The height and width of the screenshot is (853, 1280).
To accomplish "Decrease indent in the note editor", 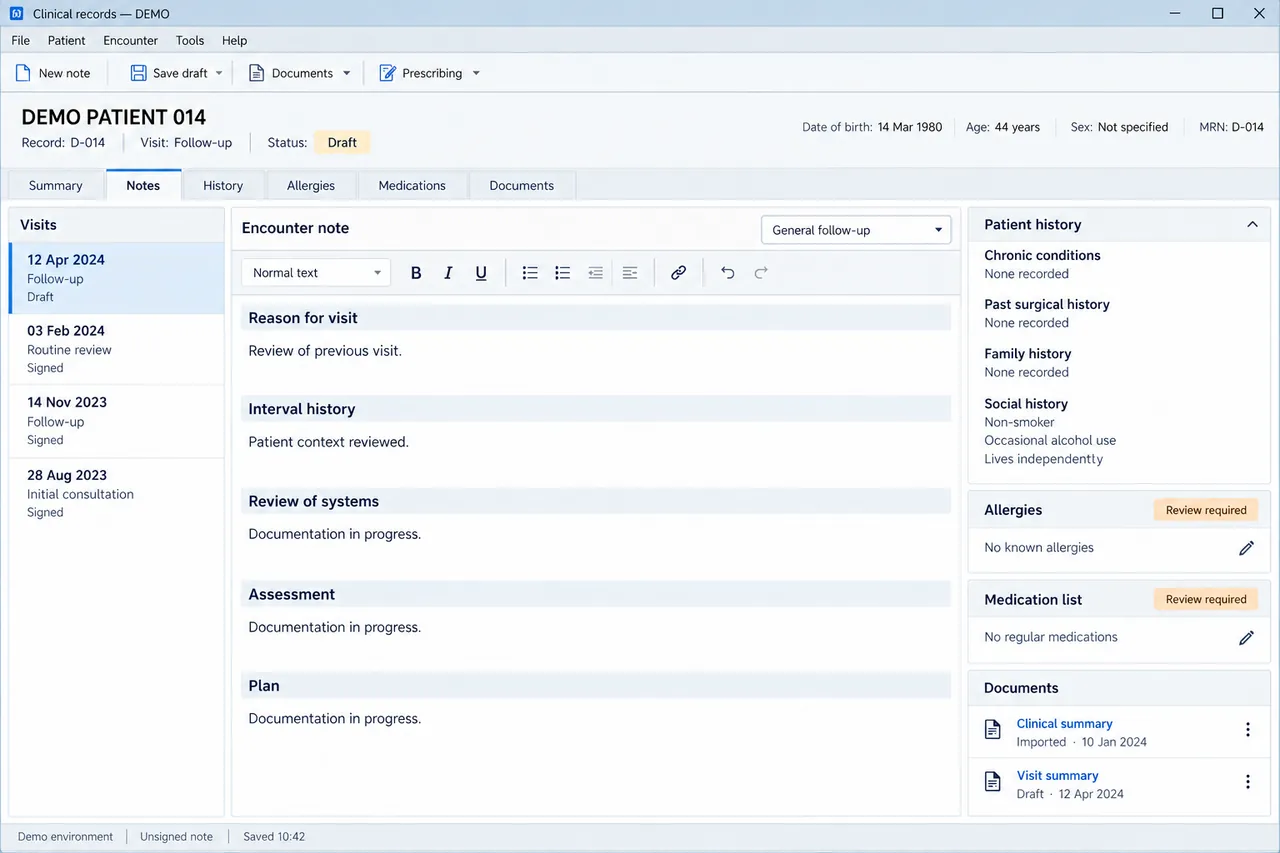I will coord(596,273).
